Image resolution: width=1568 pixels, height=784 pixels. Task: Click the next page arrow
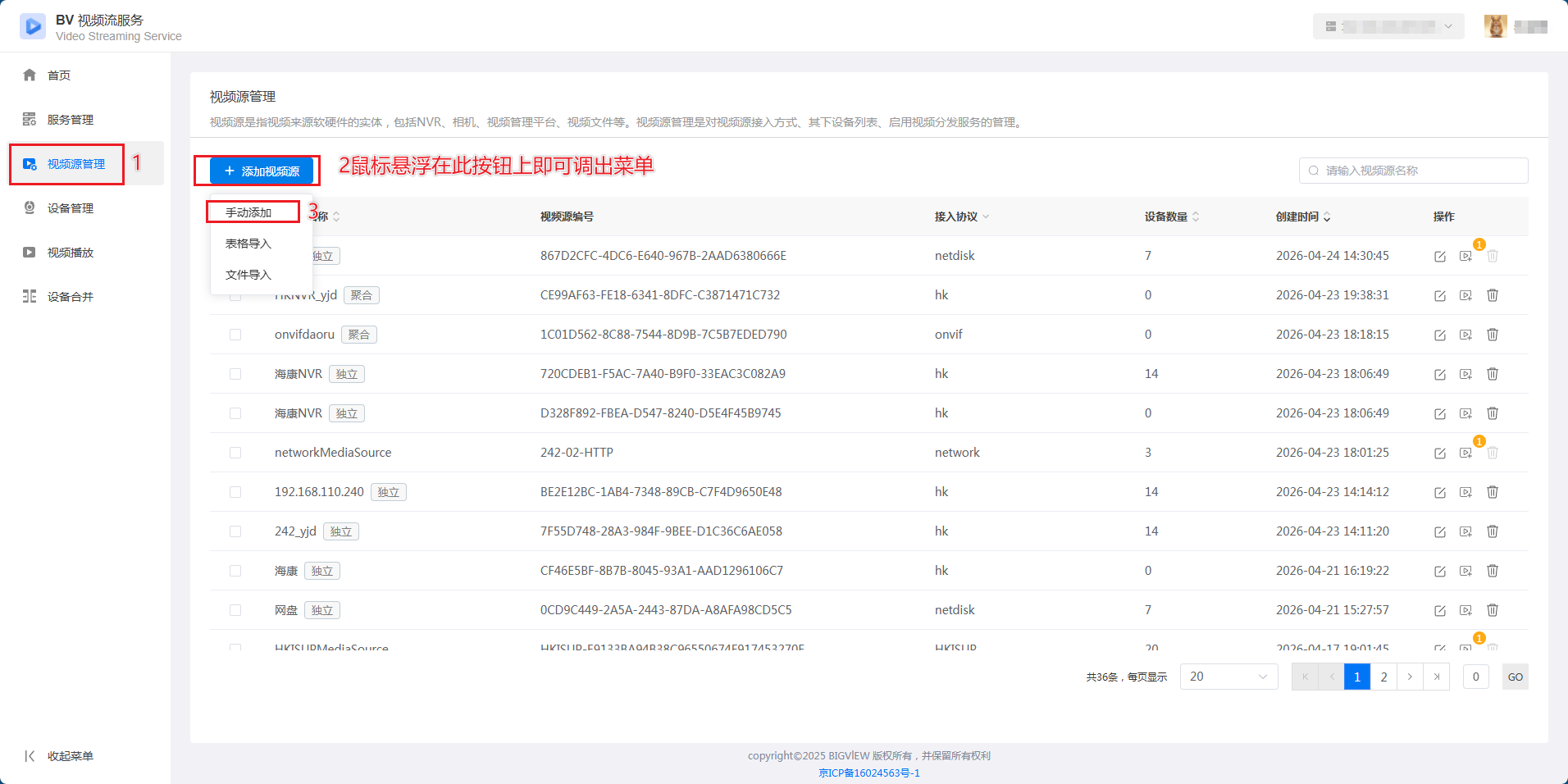1410,677
